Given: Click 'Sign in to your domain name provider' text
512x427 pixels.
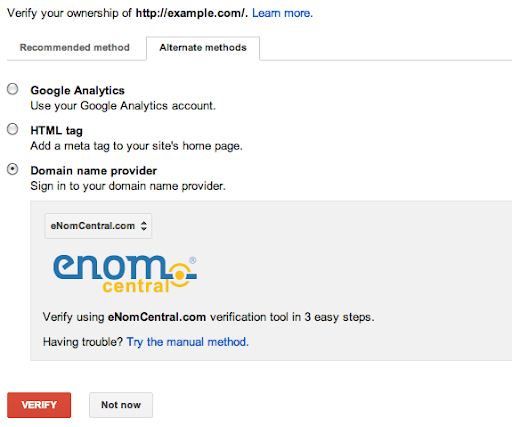Looking at the screenshot, I should (x=128, y=186).
